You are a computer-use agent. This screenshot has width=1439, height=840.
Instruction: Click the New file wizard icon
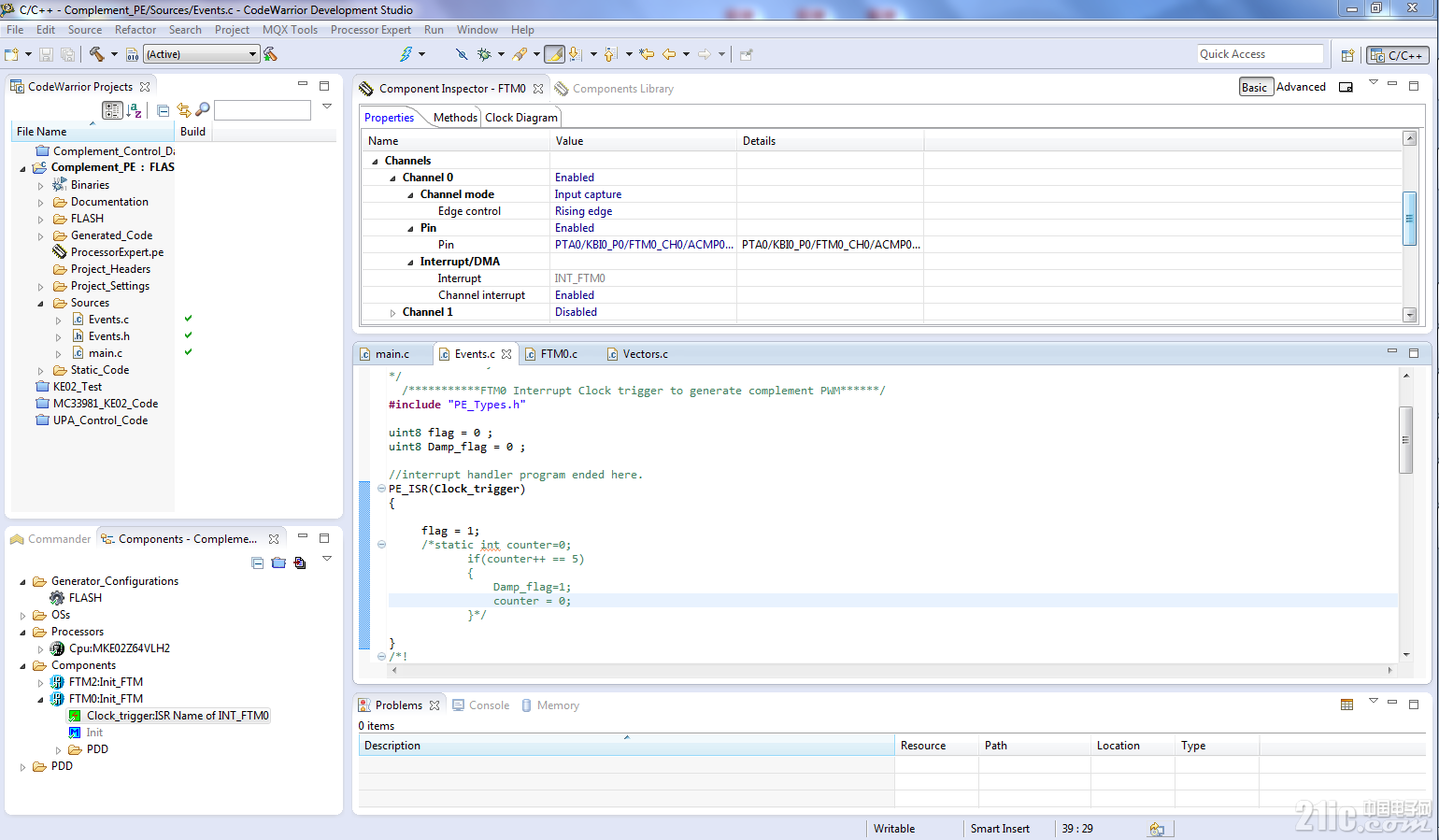(x=12, y=54)
